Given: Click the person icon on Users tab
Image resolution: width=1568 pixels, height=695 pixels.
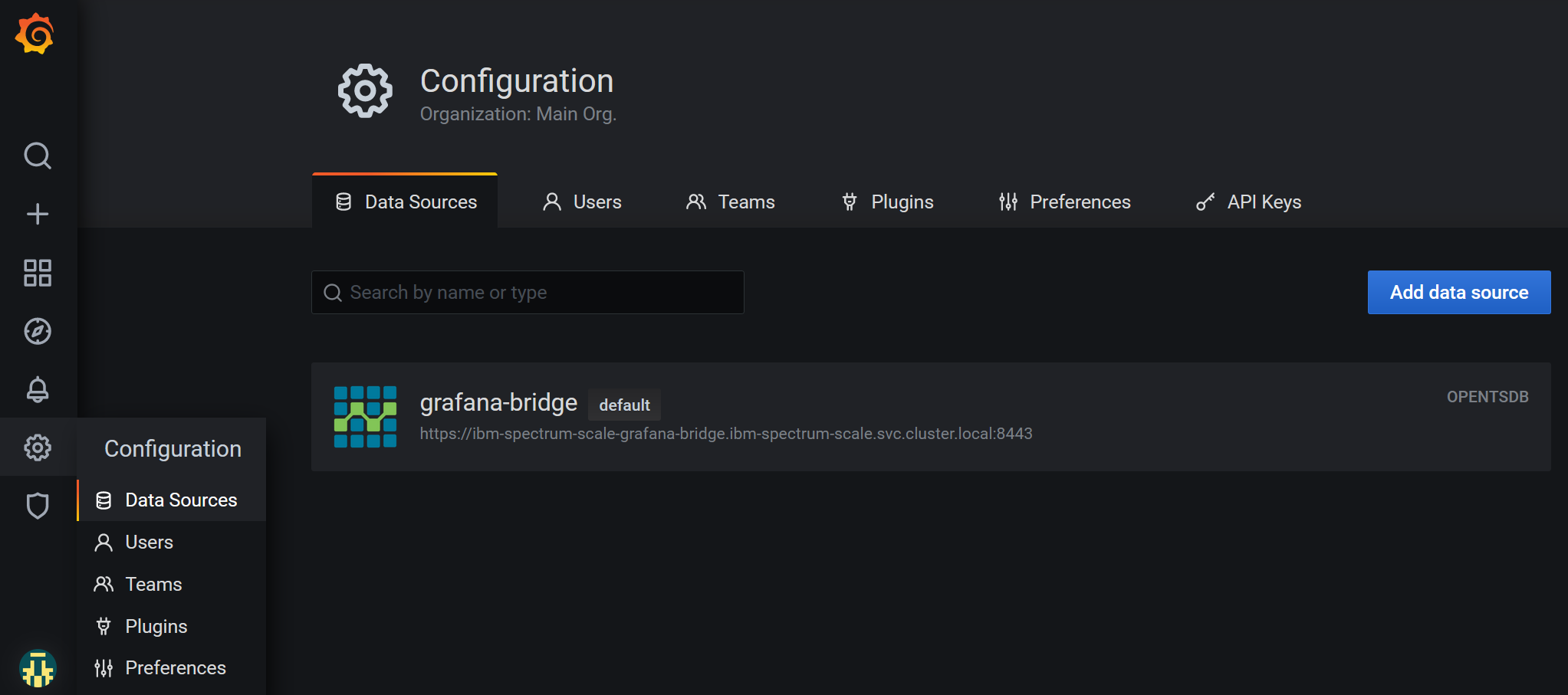Looking at the screenshot, I should (552, 202).
